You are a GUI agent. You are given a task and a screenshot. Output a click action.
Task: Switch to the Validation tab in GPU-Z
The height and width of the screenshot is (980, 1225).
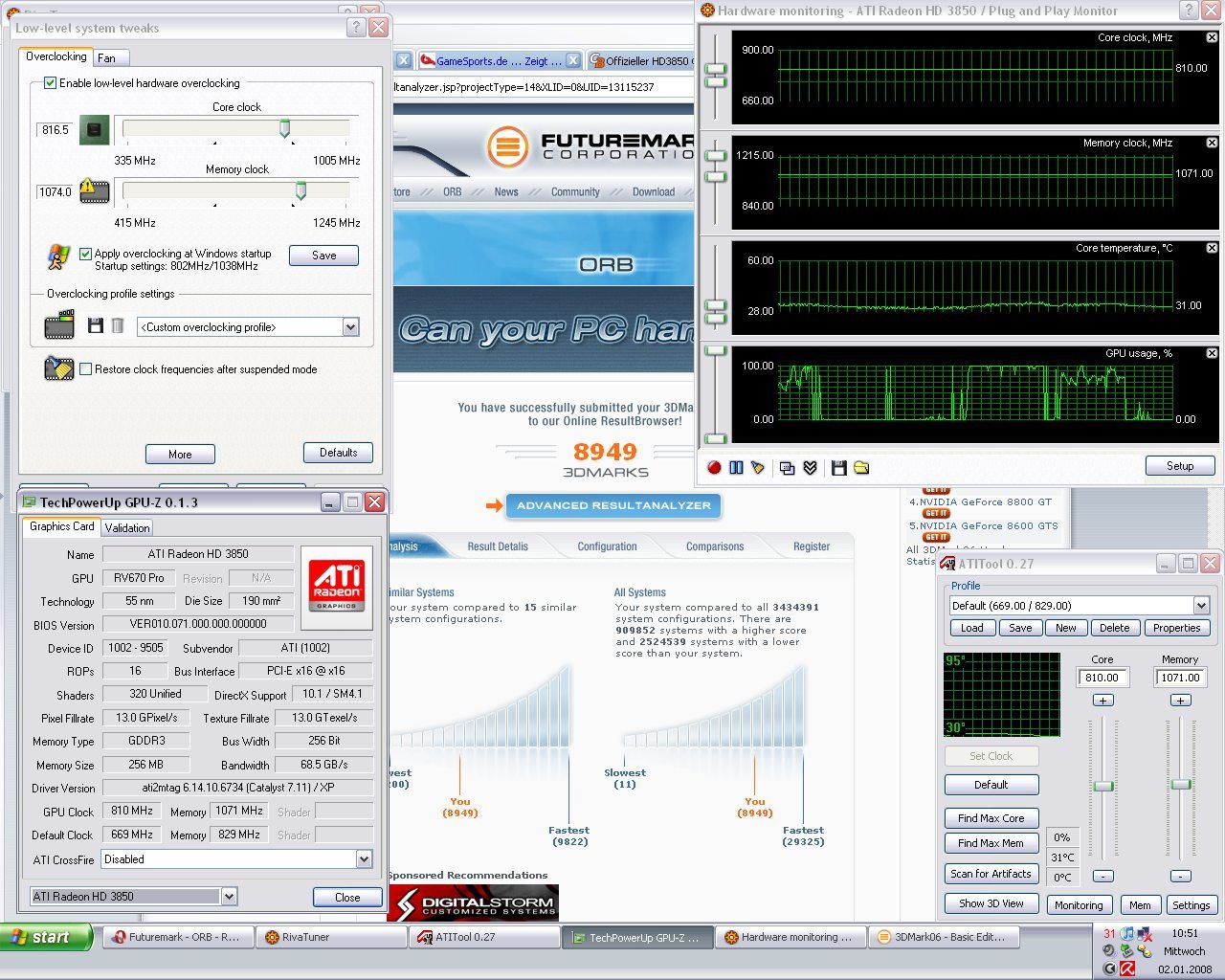(127, 528)
